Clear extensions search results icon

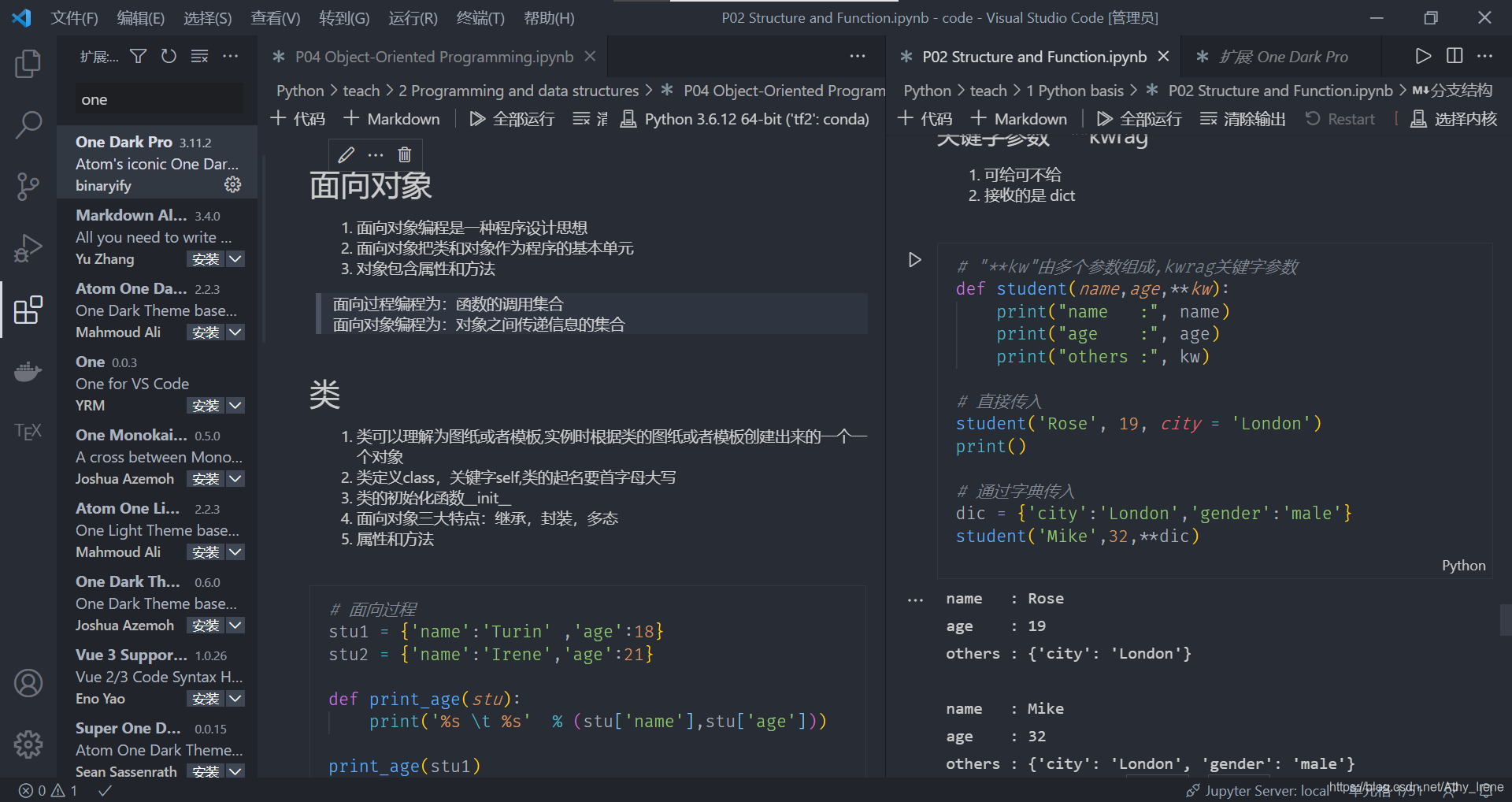[x=199, y=56]
